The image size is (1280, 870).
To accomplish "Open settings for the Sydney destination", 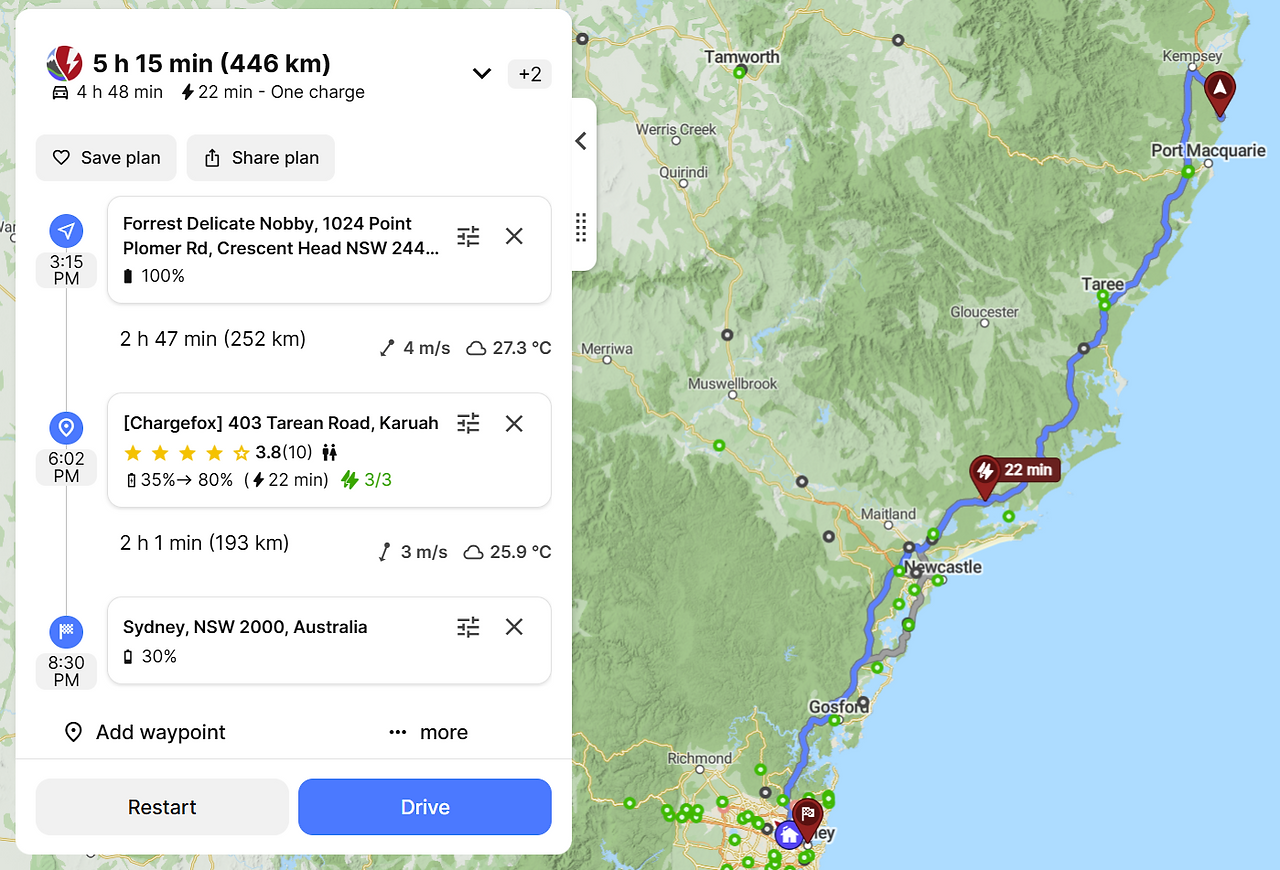I will [x=468, y=627].
